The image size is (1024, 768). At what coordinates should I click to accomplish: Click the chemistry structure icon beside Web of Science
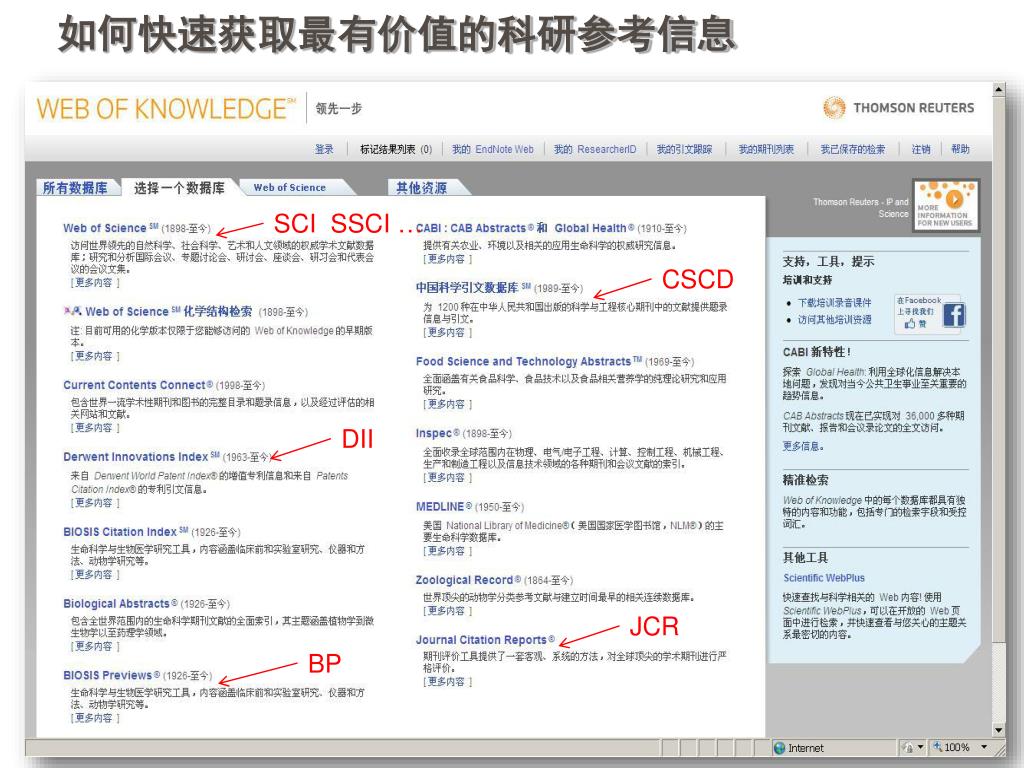pos(72,312)
